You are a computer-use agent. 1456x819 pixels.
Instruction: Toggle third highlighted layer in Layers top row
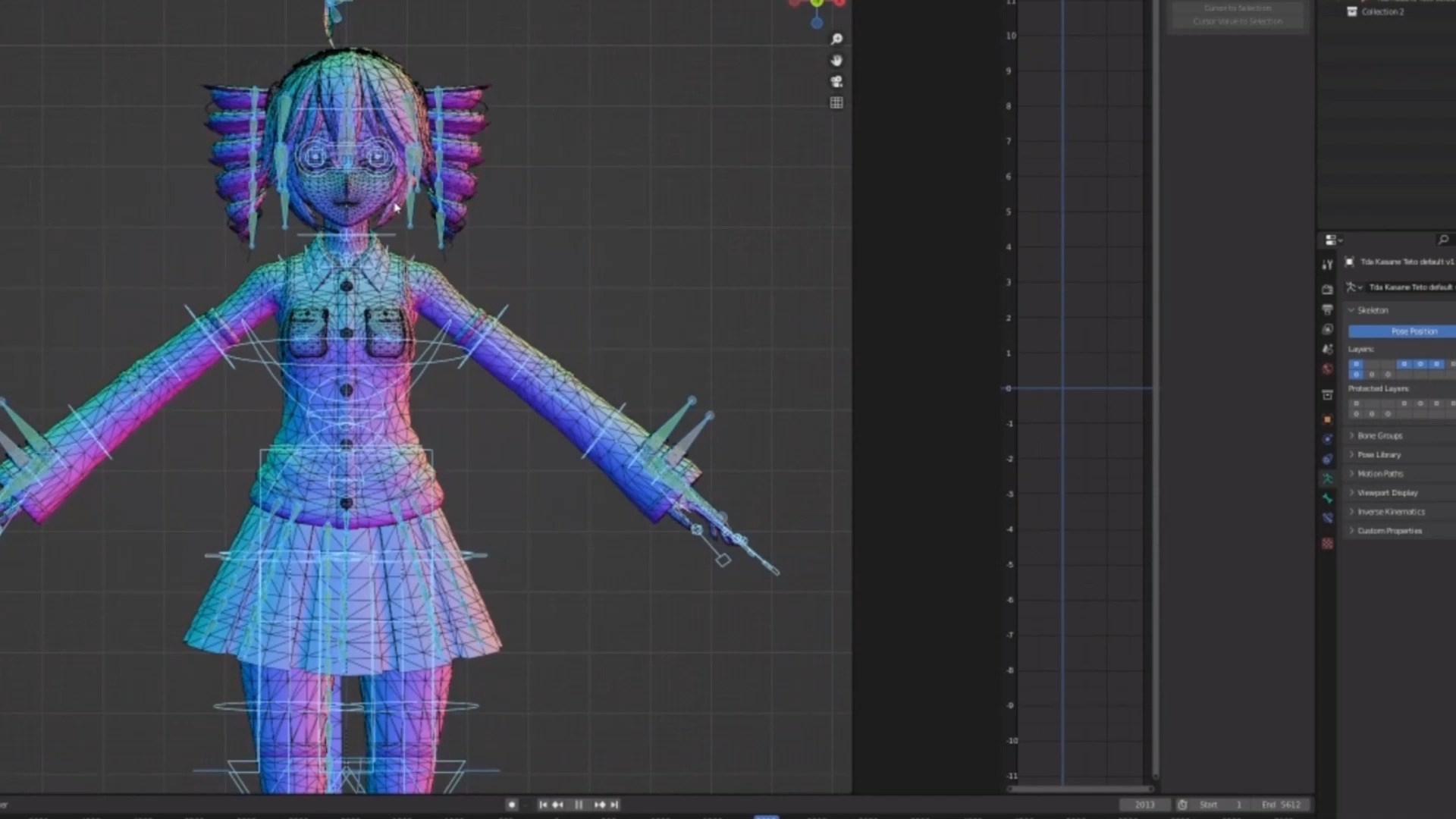1420,364
